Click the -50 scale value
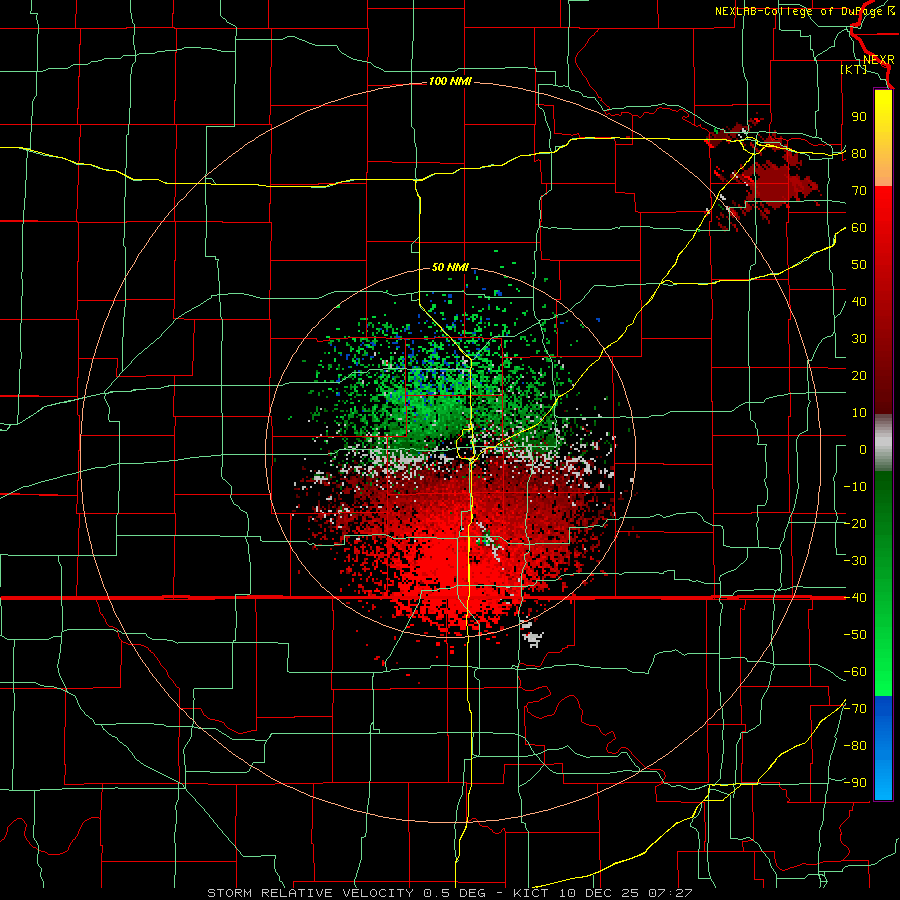The height and width of the screenshot is (900, 900). pos(855,635)
